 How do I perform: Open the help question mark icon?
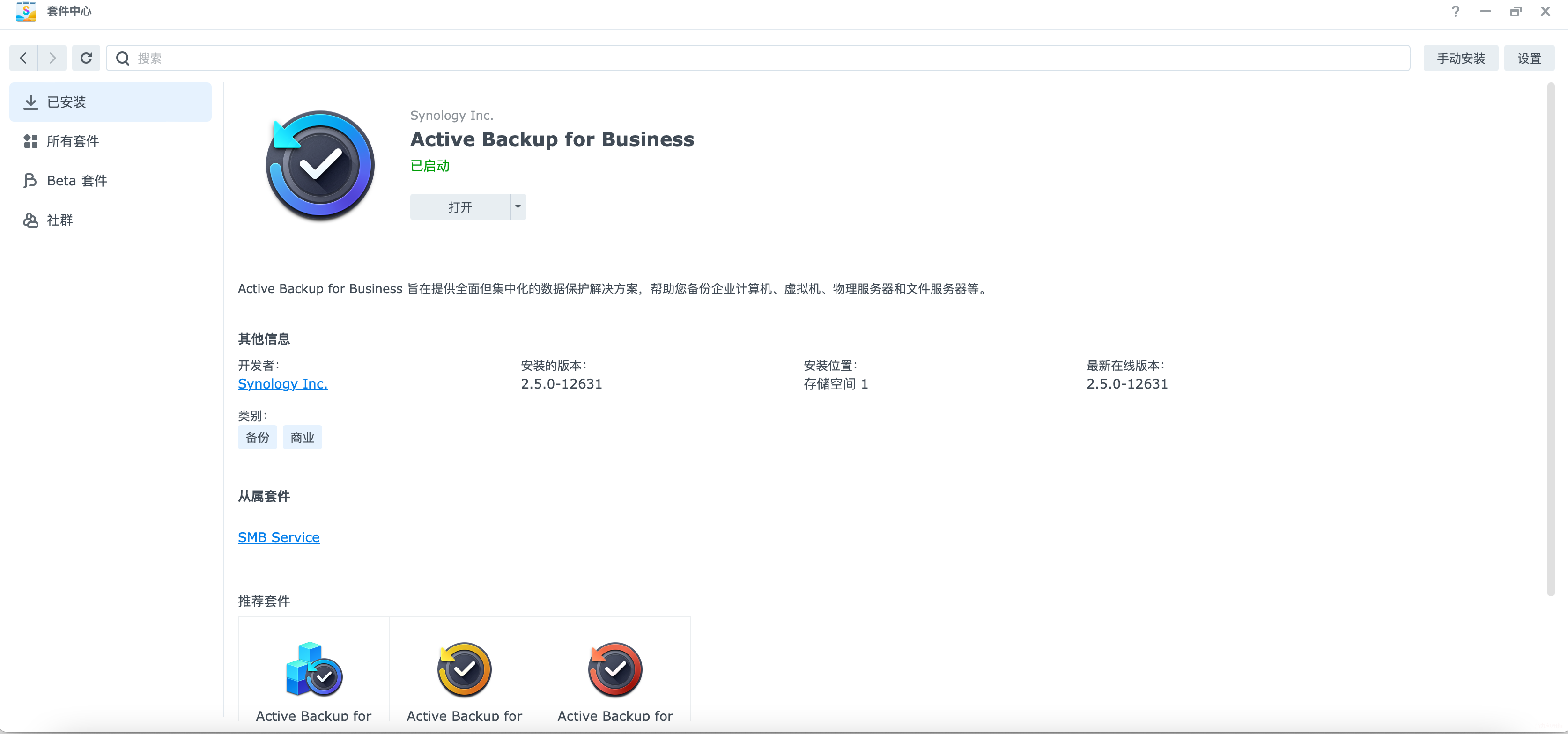[1455, 12]
